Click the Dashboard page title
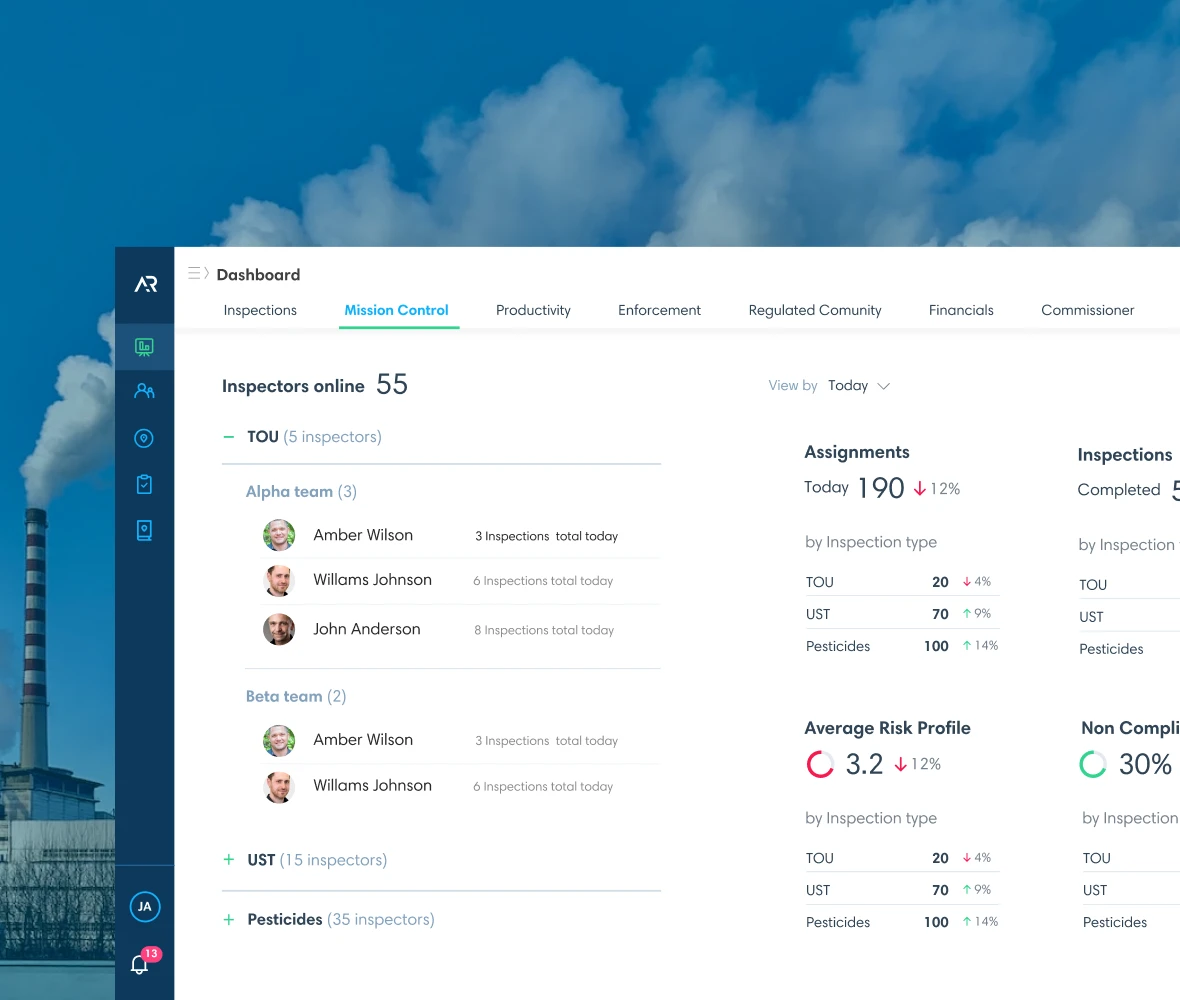The height and width of the screenshot is (1000, 1180). (258, 275)
